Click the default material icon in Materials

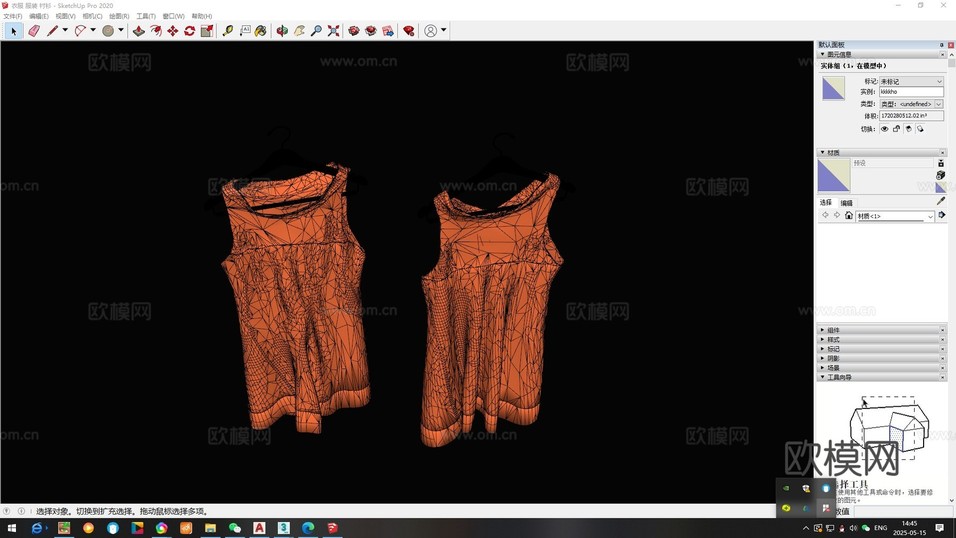[x=940, y=187]
